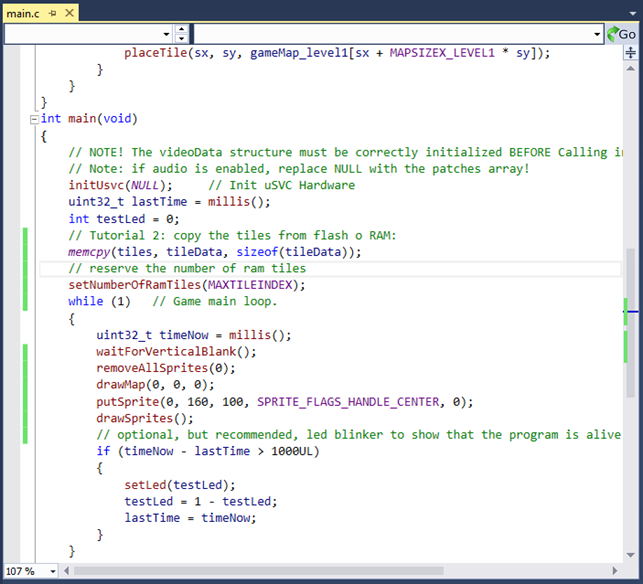Screen dimensions: 643x584
Task: Click the 'Game main loop.' comment
Action: click(x=215, y=301)
